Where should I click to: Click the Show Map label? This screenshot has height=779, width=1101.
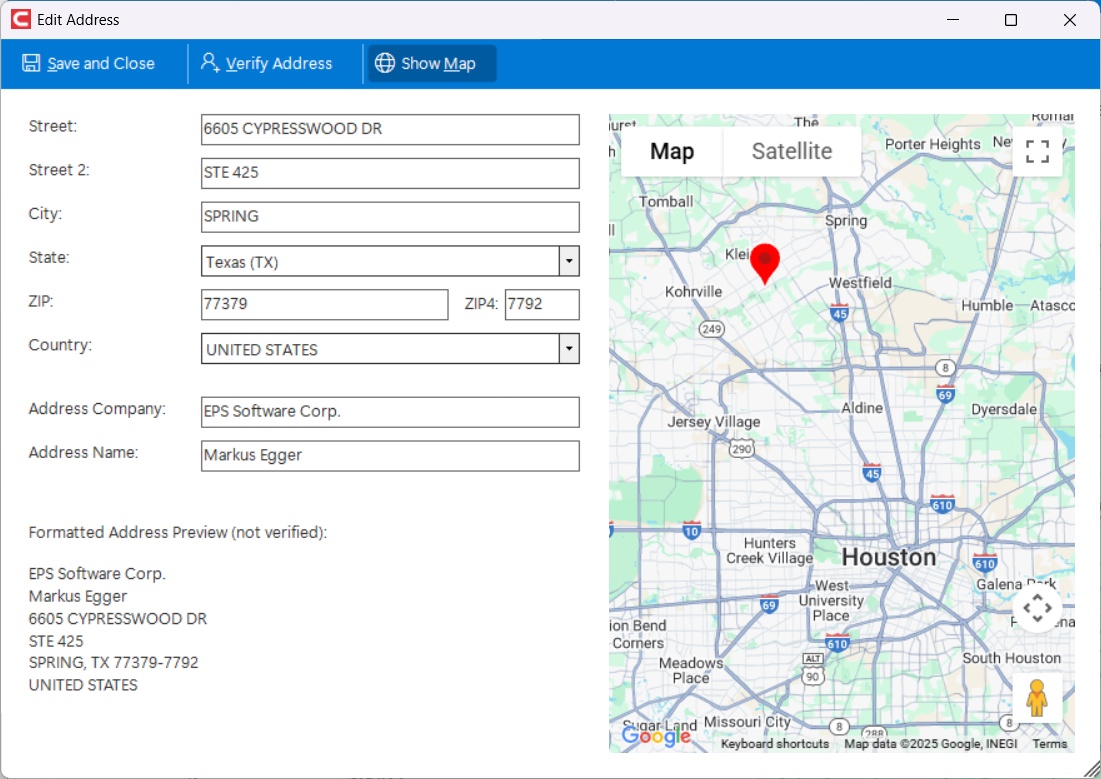coord(438,63)
